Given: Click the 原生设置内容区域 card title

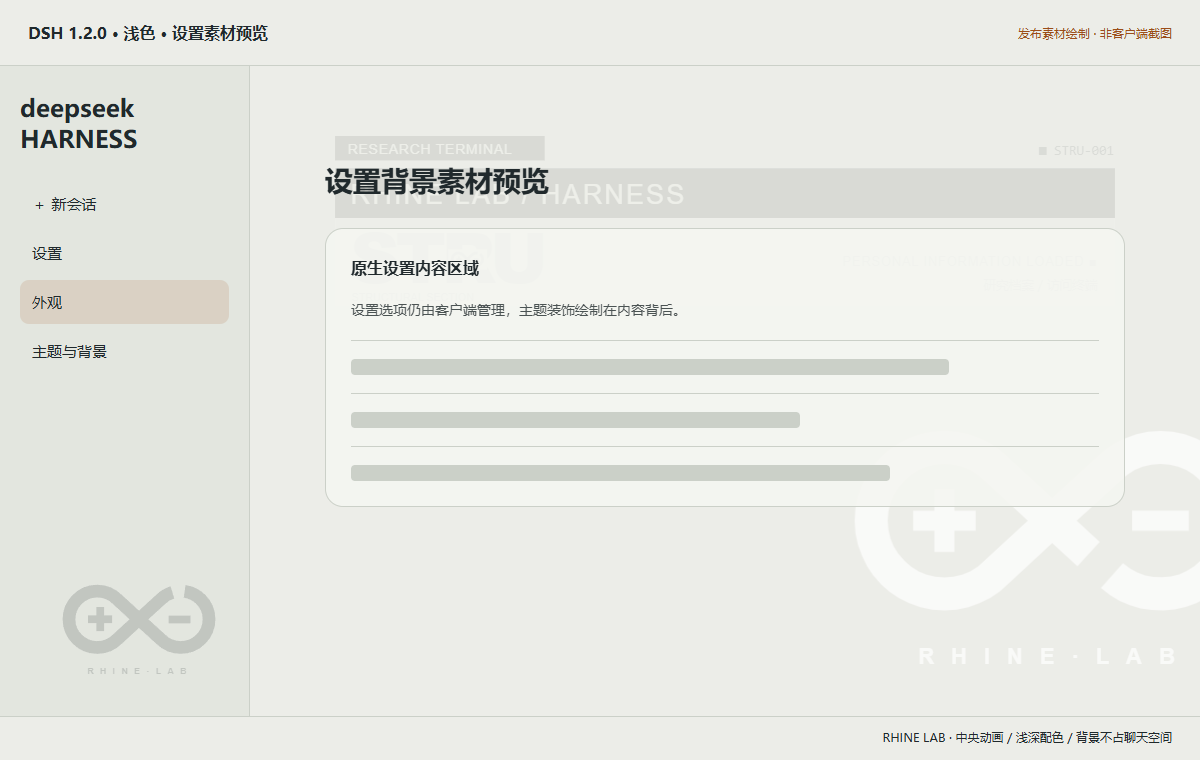Looking at the screenshot, I should point(415,268).
